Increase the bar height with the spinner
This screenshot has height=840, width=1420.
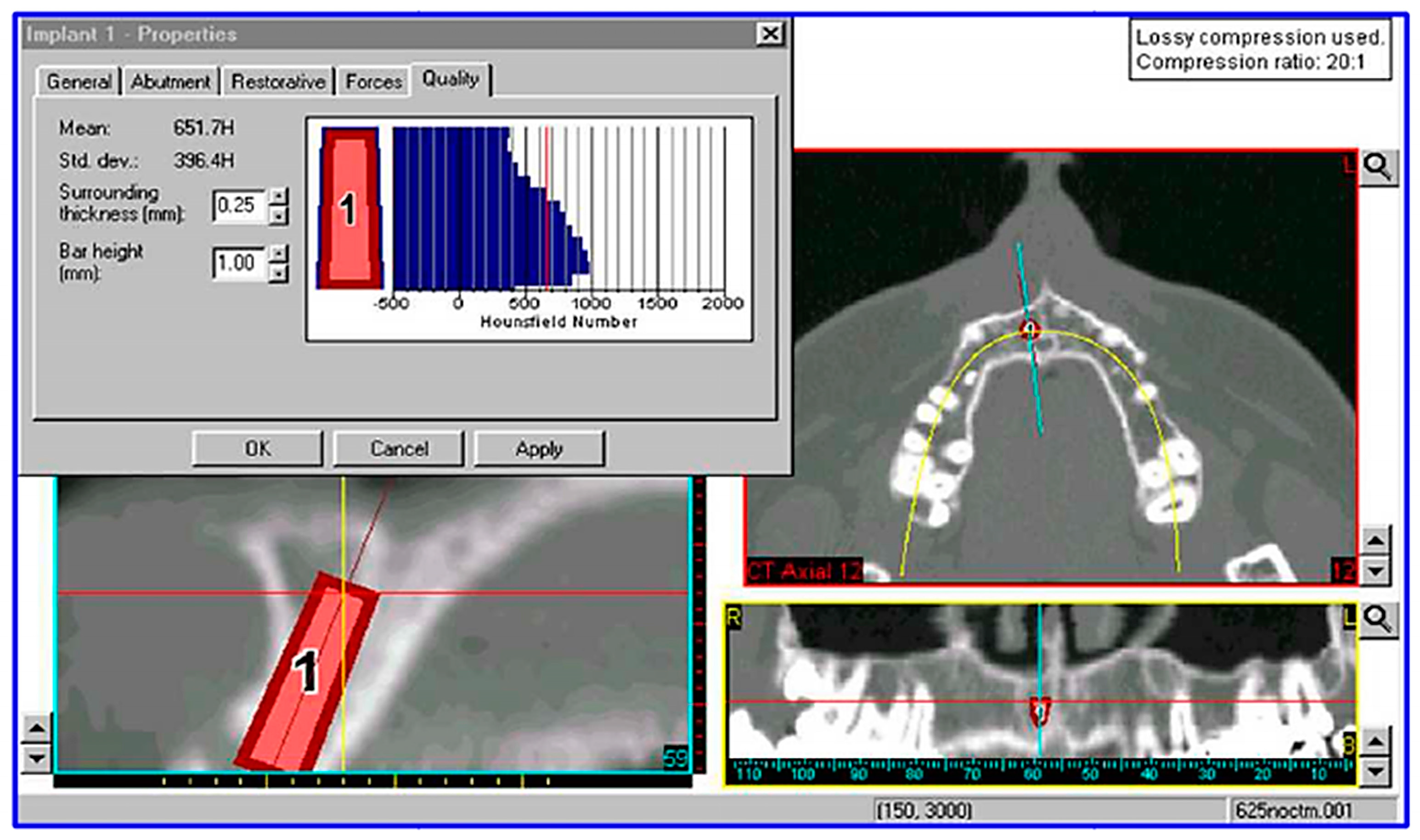coord(278,254)
